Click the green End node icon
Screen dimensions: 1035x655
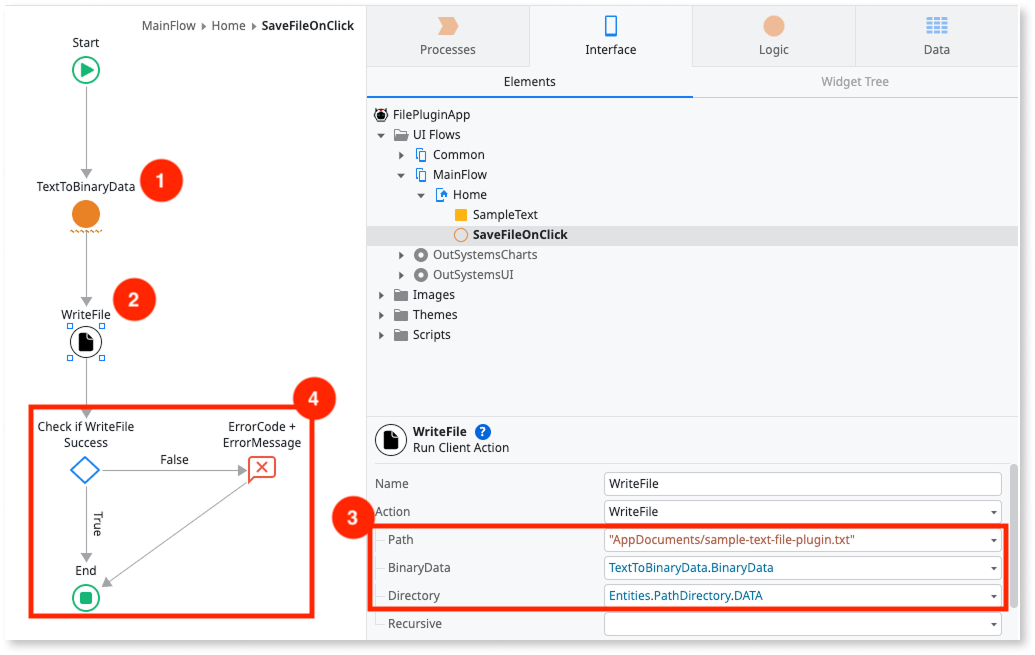point(86,598)
